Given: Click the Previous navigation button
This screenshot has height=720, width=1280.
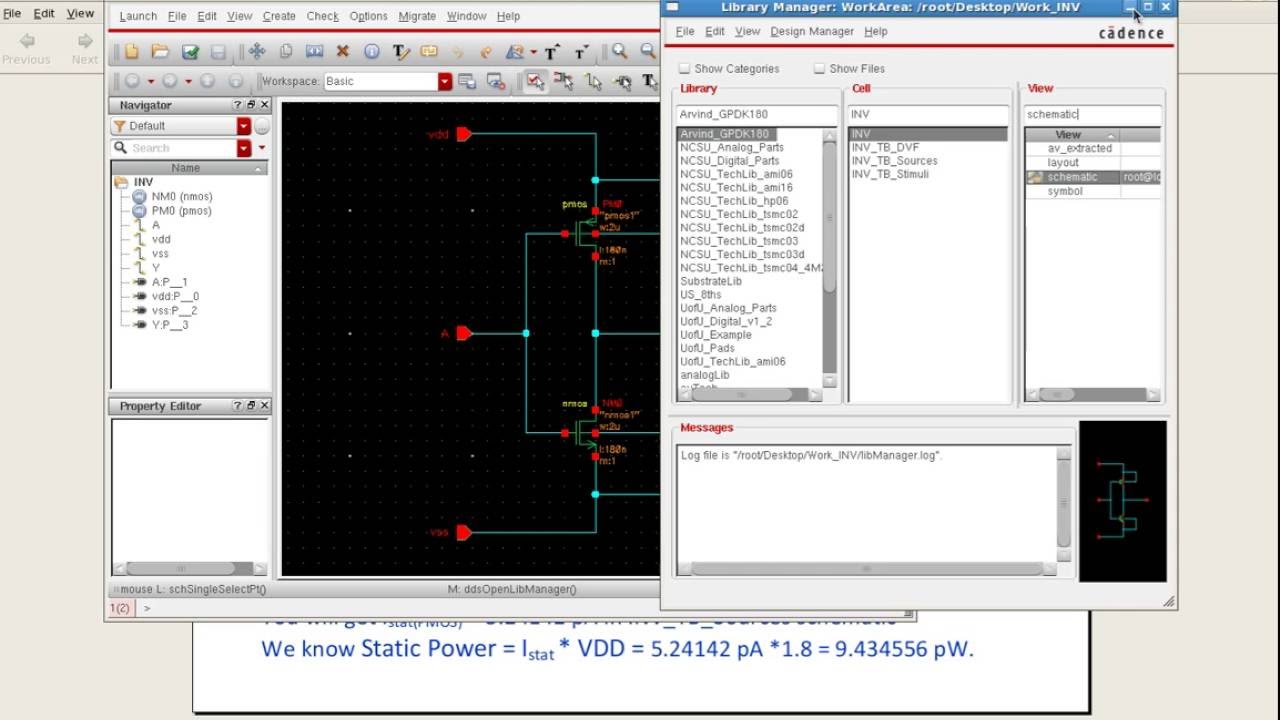Looking at the screenshot, I should [26, 49].
